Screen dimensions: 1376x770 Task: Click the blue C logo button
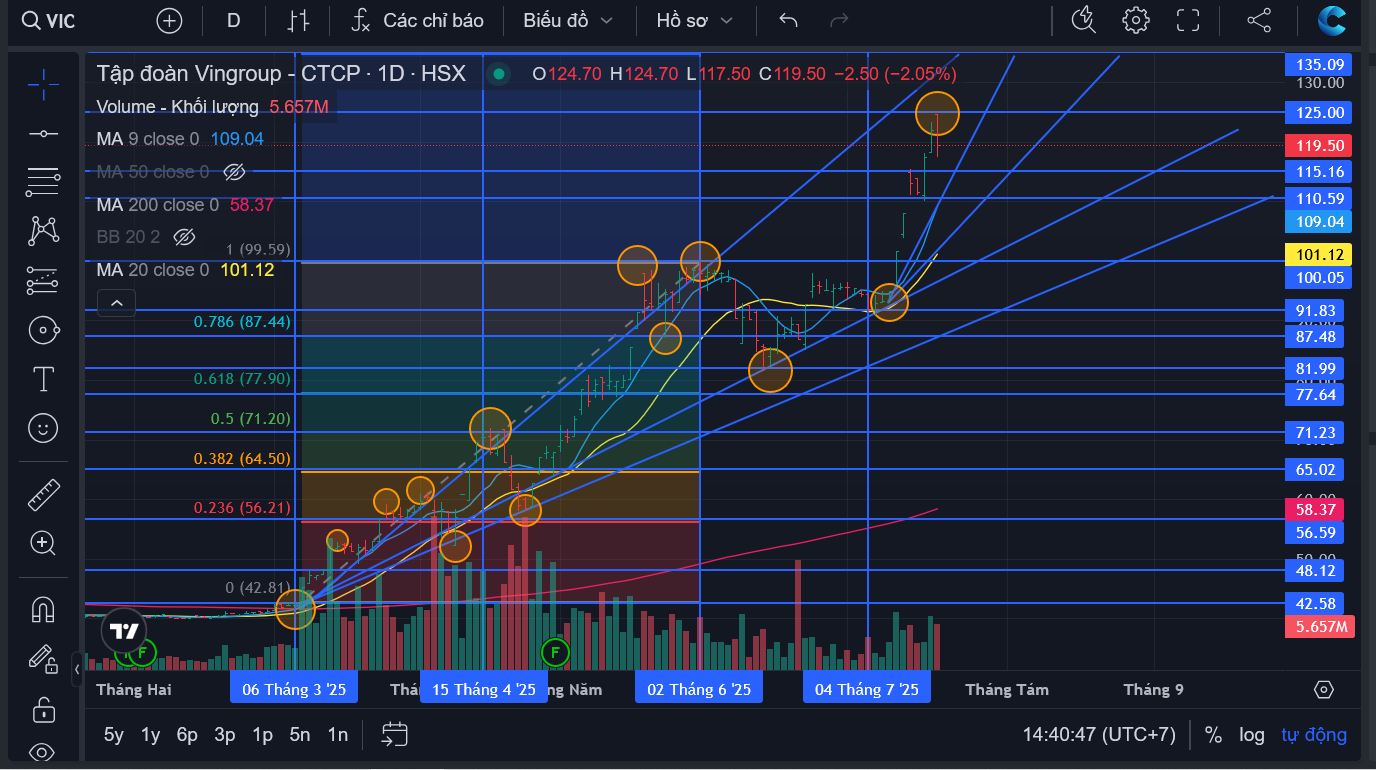1332,20
